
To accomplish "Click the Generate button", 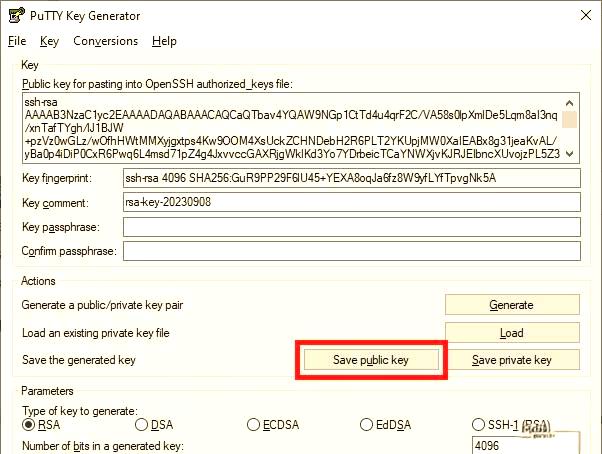I will tap(512, 305).
